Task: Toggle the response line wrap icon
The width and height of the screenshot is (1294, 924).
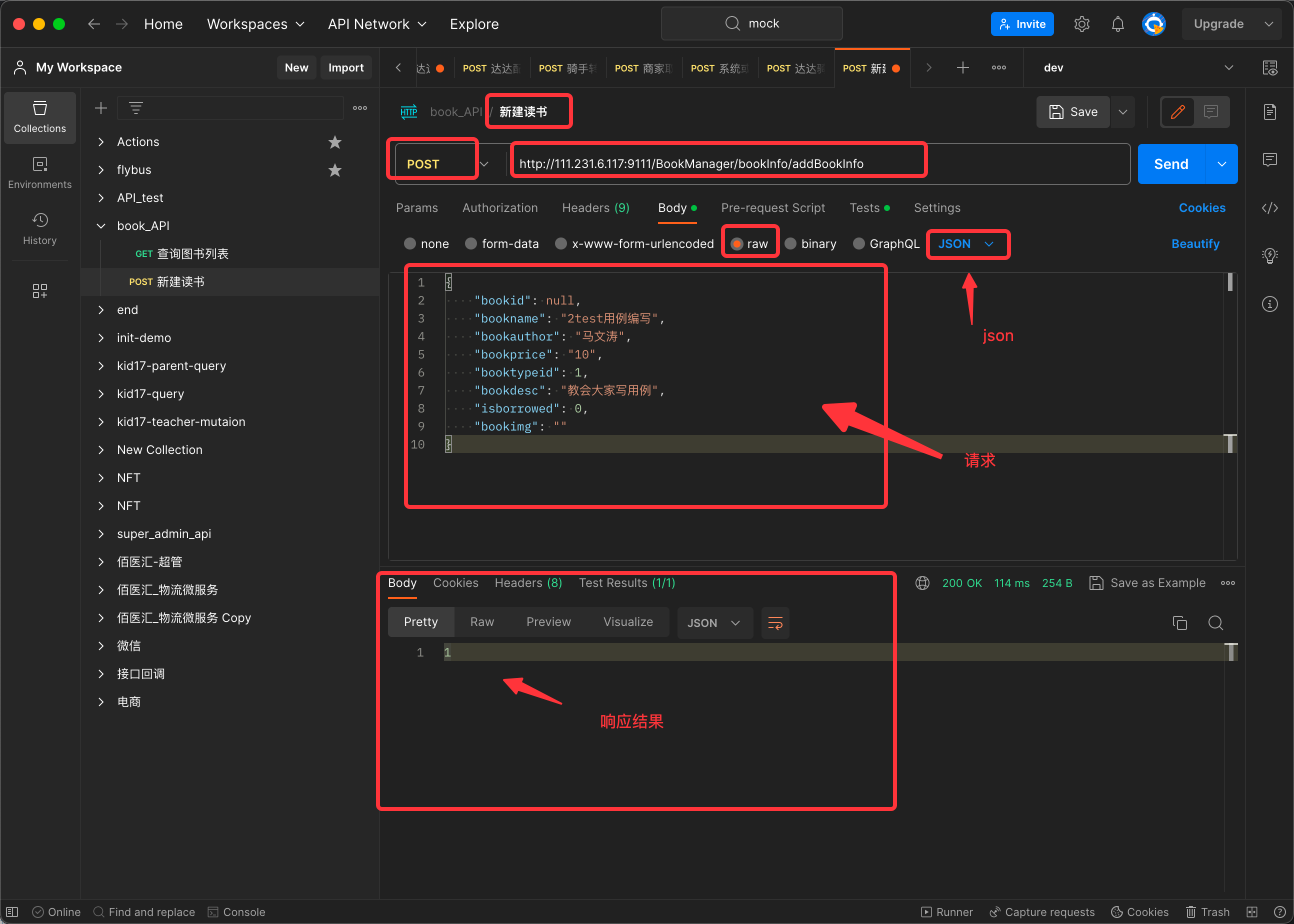Action: coord(775,622)
